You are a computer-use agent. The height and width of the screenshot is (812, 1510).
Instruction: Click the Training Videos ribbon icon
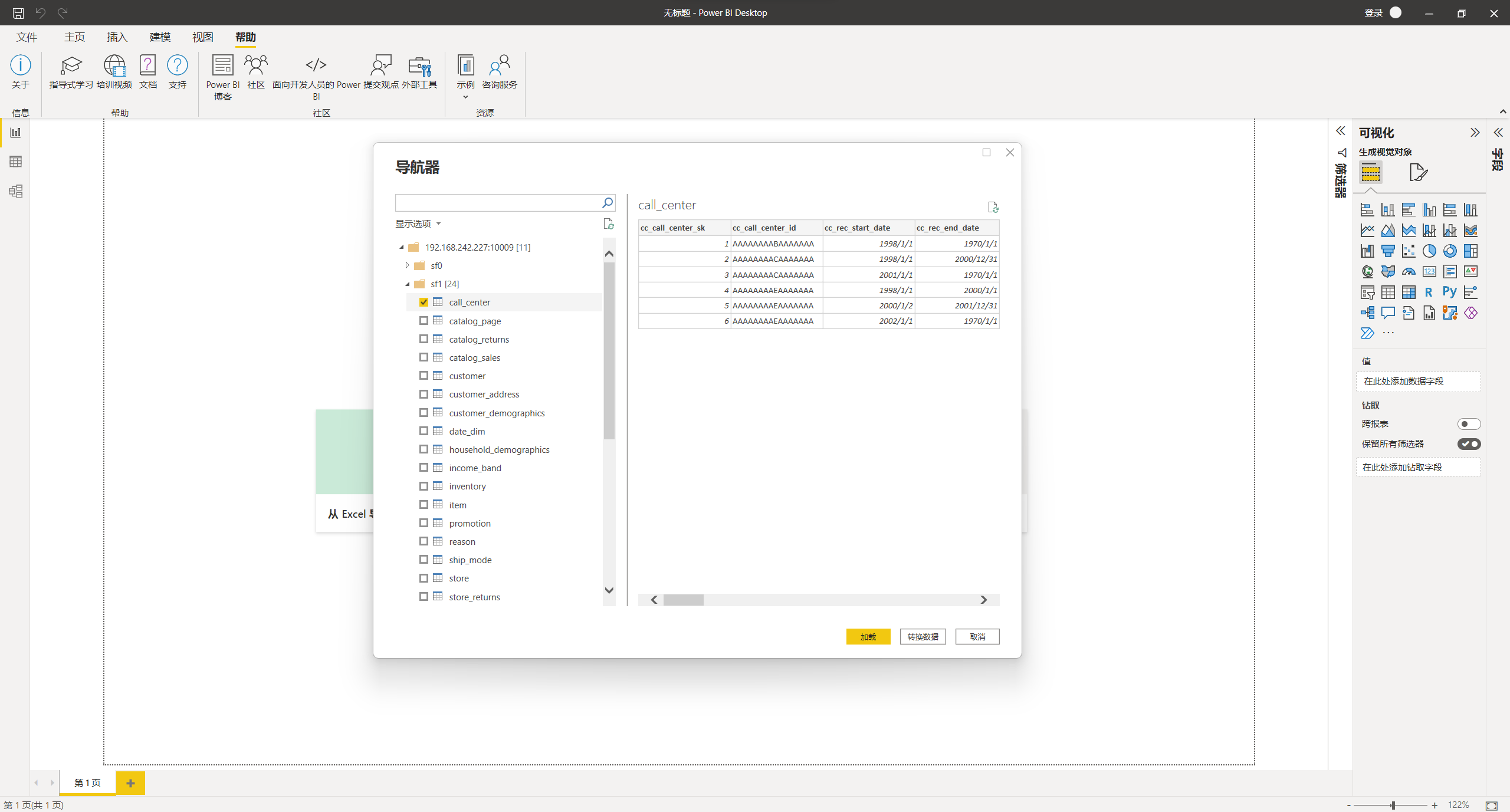(x=114, y=72)
